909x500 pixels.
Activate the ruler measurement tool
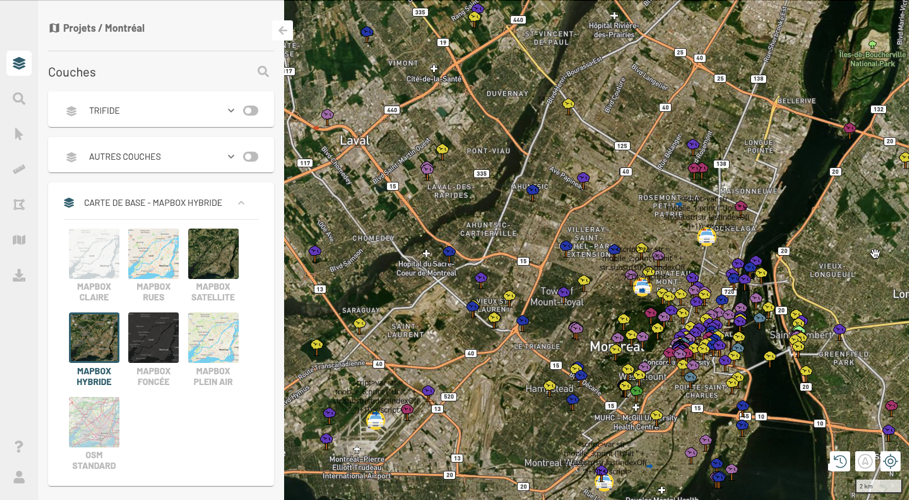(x=19, y=170)
